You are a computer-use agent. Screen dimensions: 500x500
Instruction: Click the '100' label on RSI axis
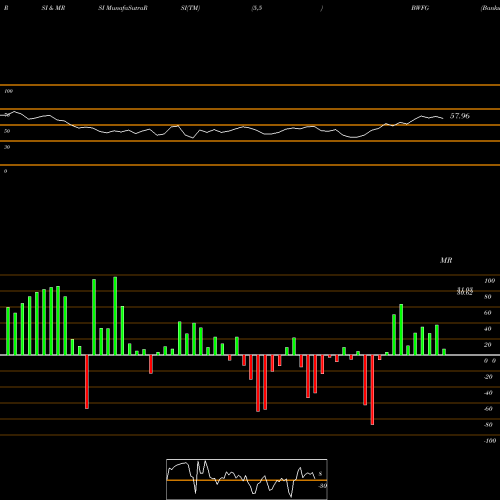[9, 91]
